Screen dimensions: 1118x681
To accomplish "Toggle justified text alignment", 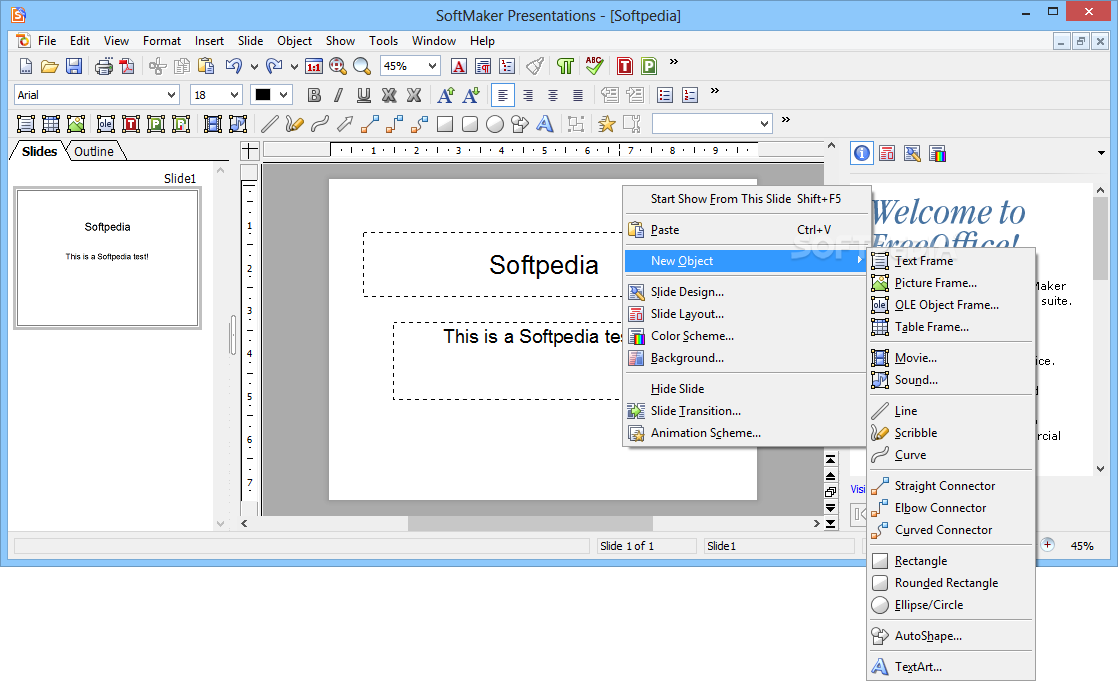I will pyautogui.click(x=578, y=95).
